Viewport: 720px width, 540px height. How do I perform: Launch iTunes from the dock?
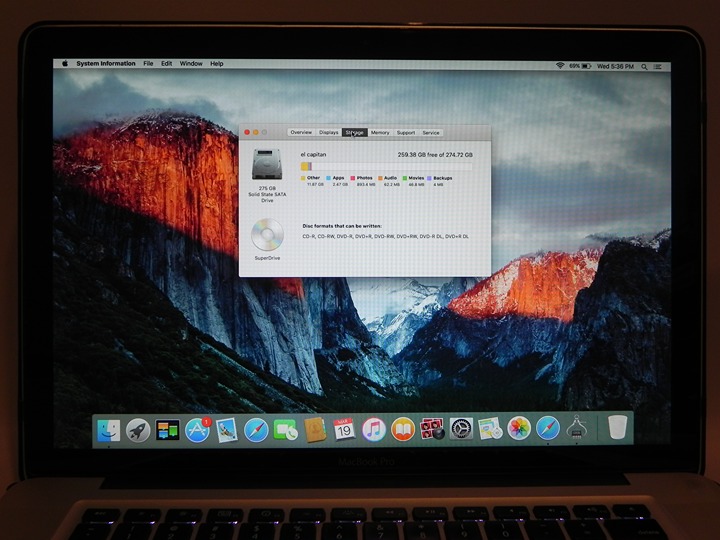pos(373,430)
